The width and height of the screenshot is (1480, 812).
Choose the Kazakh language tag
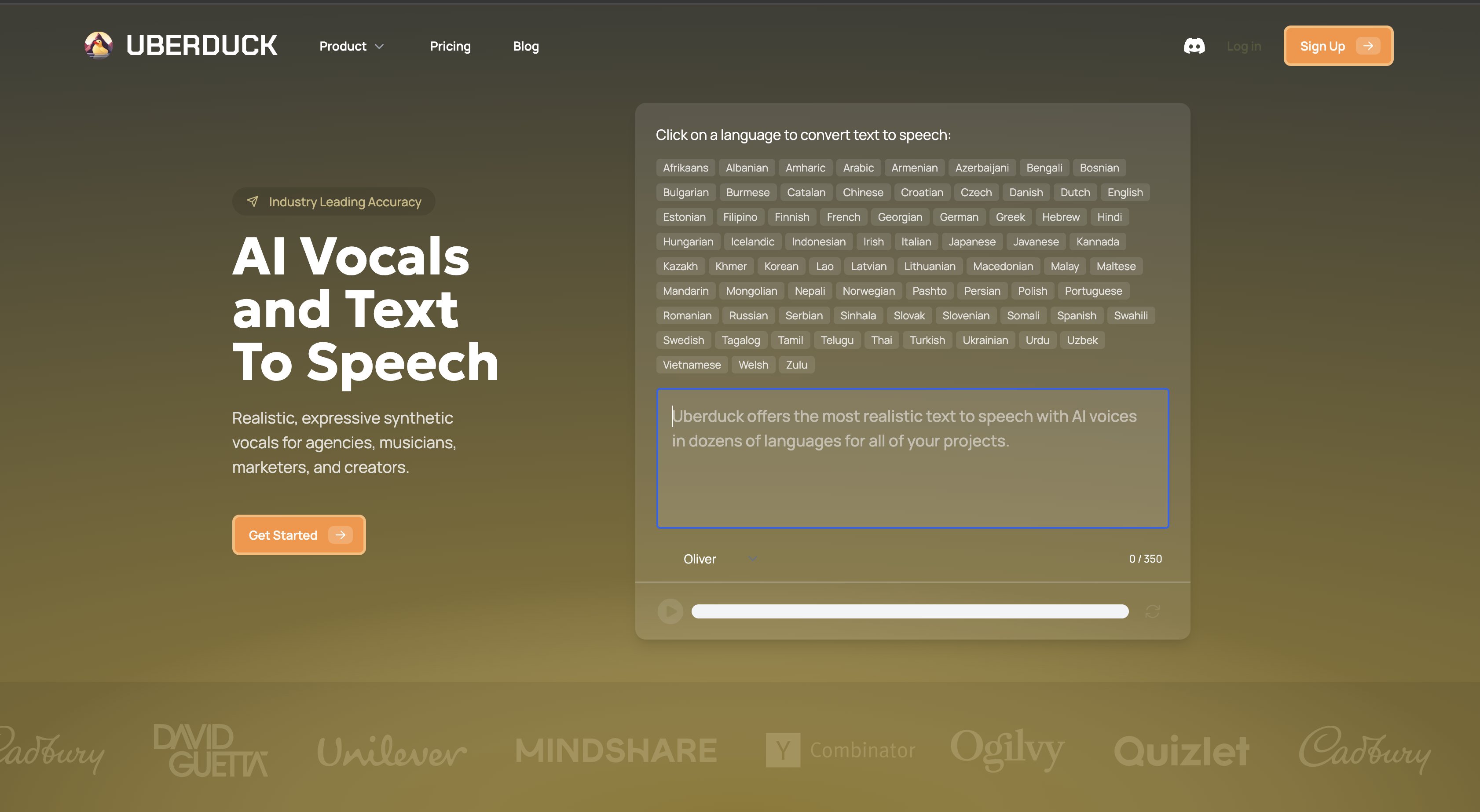pos(680,267)
